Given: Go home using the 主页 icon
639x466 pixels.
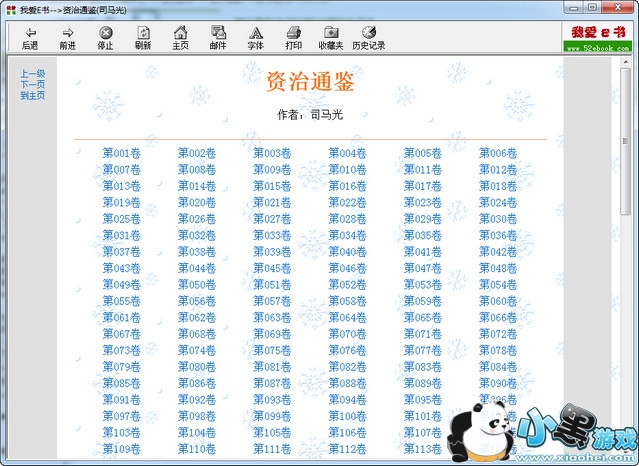Looking at the screenshot, I should (181, 32).
